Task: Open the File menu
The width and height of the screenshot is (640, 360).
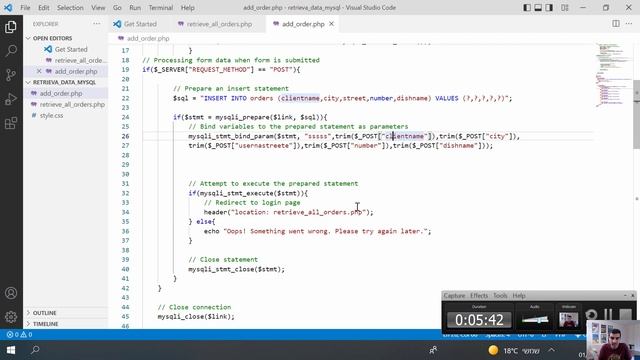Action: tap(25, 7)
